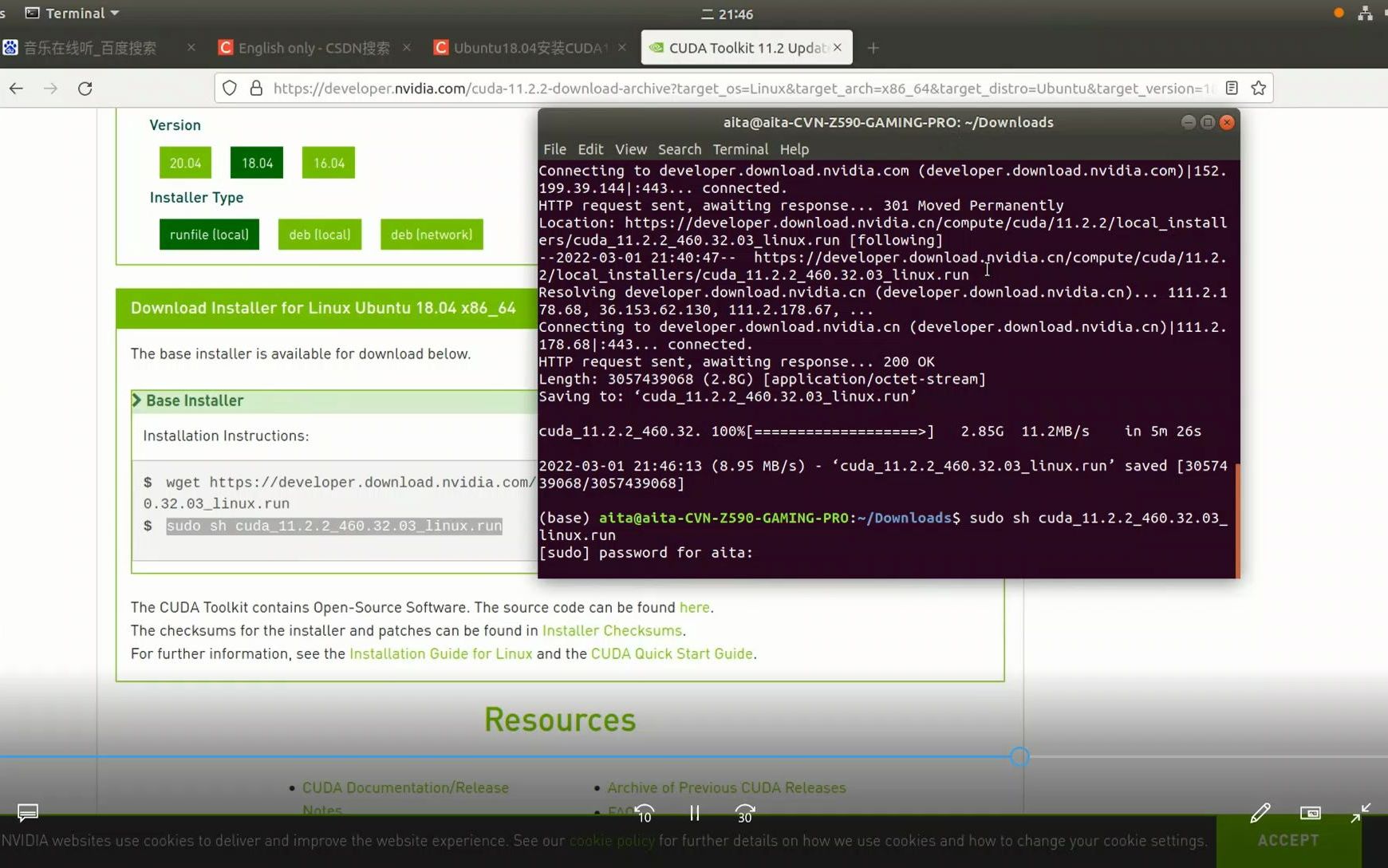
Task: Click the orange notification dot indicator
Action: 1339,13
